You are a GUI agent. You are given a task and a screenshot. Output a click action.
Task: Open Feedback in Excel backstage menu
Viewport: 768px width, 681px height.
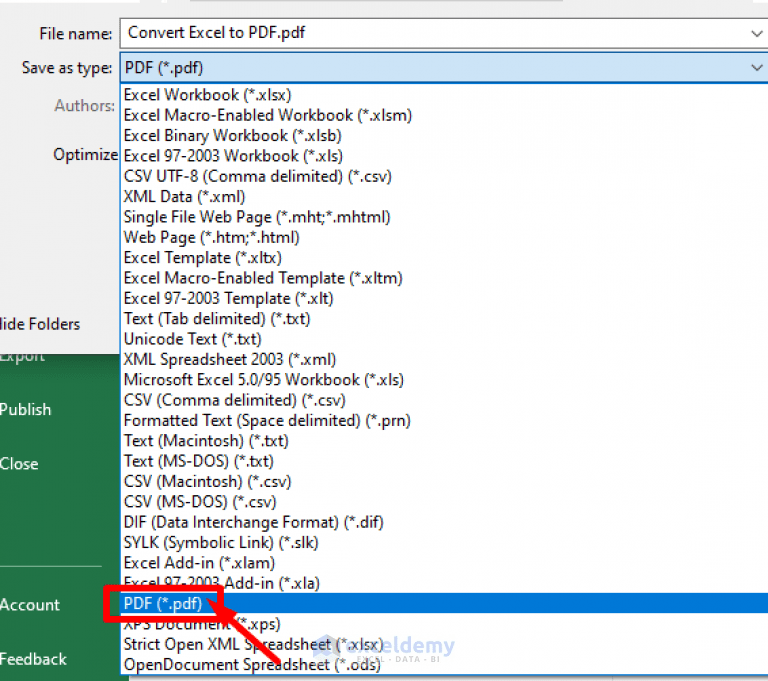[33, 659]
